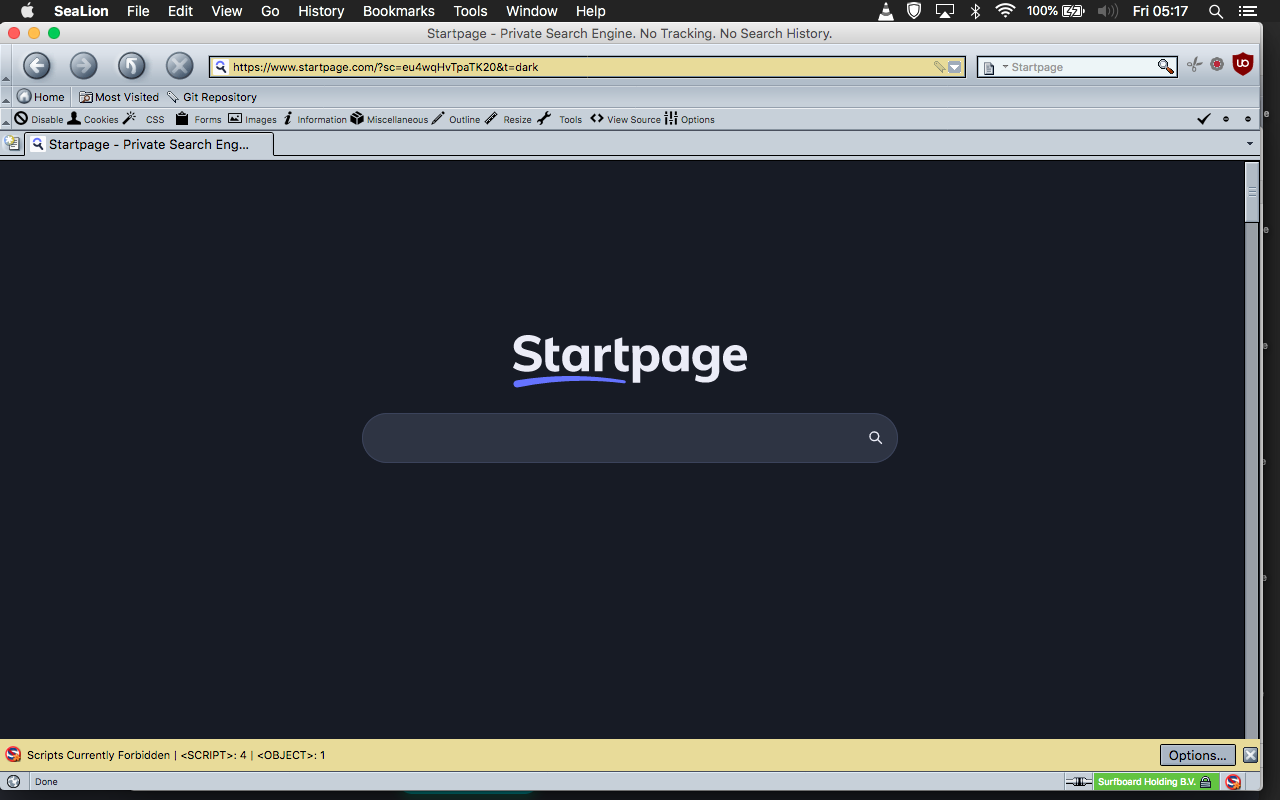This screenshot has height=800, width=1280.
Task: Open the SeaLion application menu
Action: [81, 11]
